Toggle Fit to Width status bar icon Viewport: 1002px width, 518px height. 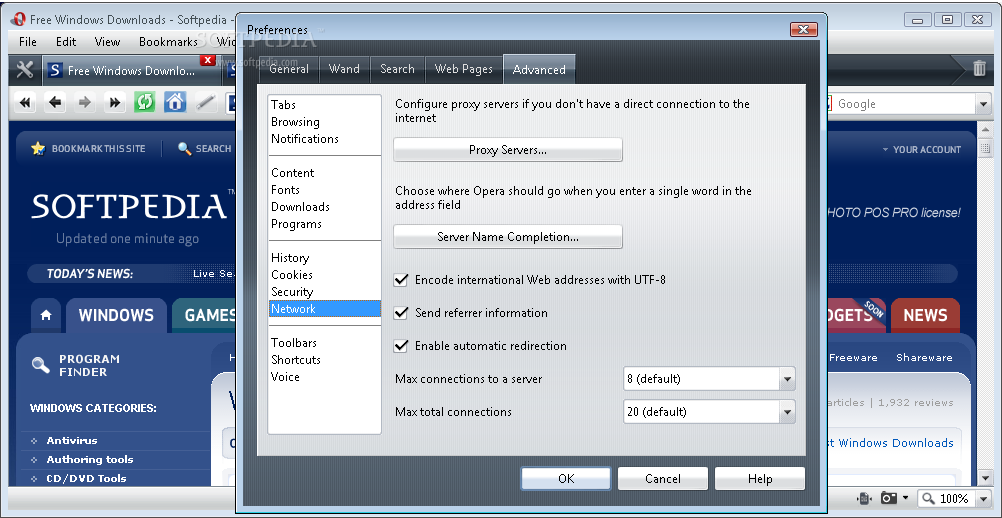[863, 498]
